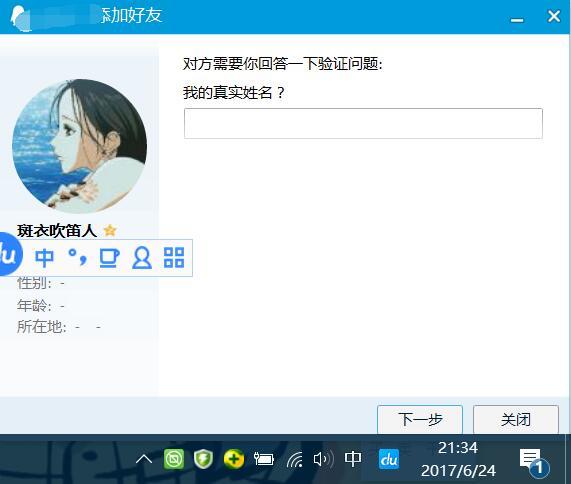Expand hidden tray icons chevron
Viewport: 571px width, 484px height.
click(144, 459)
